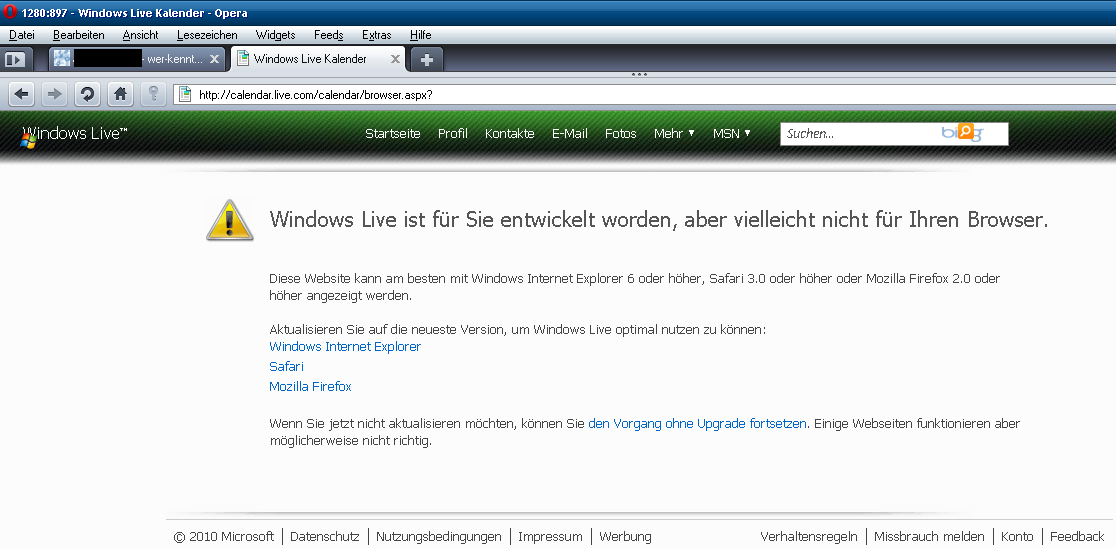The height and width of the screenshot is (549, 1116).
Task: Follow the Windows Internet Explorer link
Action: click(x=345, y=347)
